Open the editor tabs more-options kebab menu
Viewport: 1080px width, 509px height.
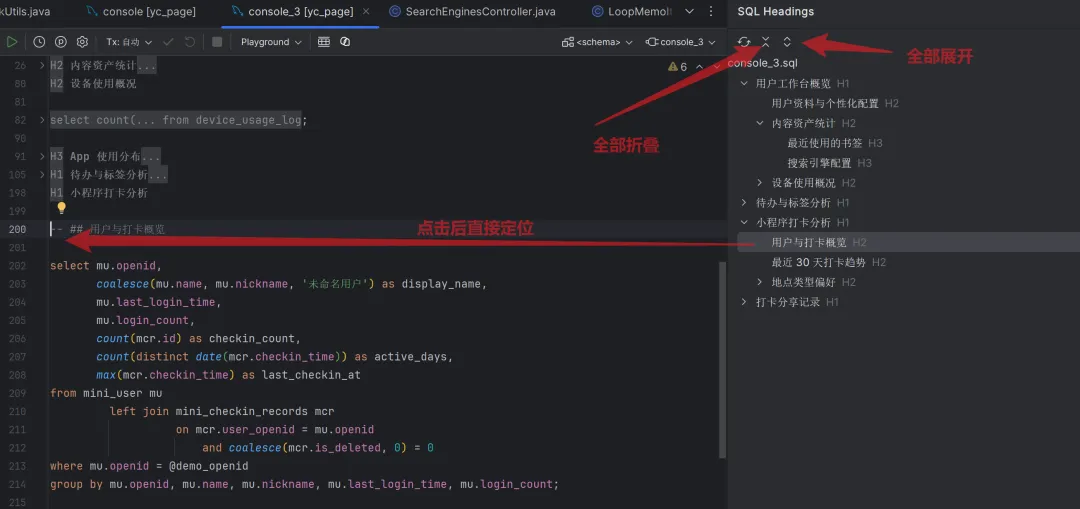click(712, 12)
